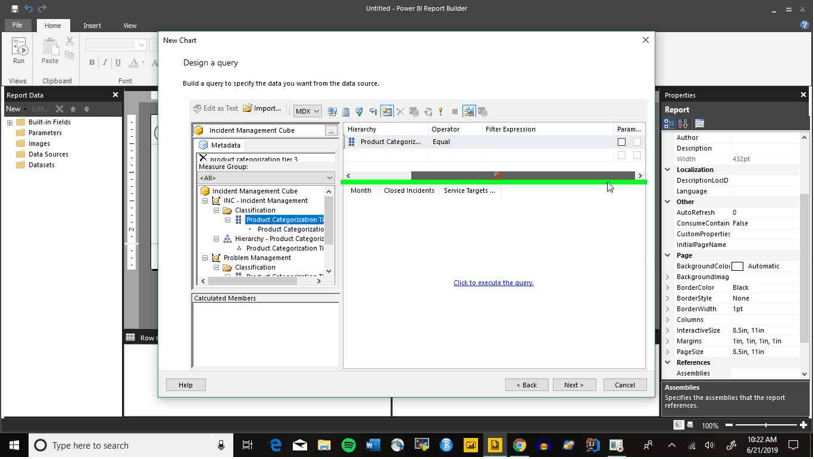The width and height of the screenshot is (814, 459).
Task: Open the File ribbon tab
Action: pos(18,25)
